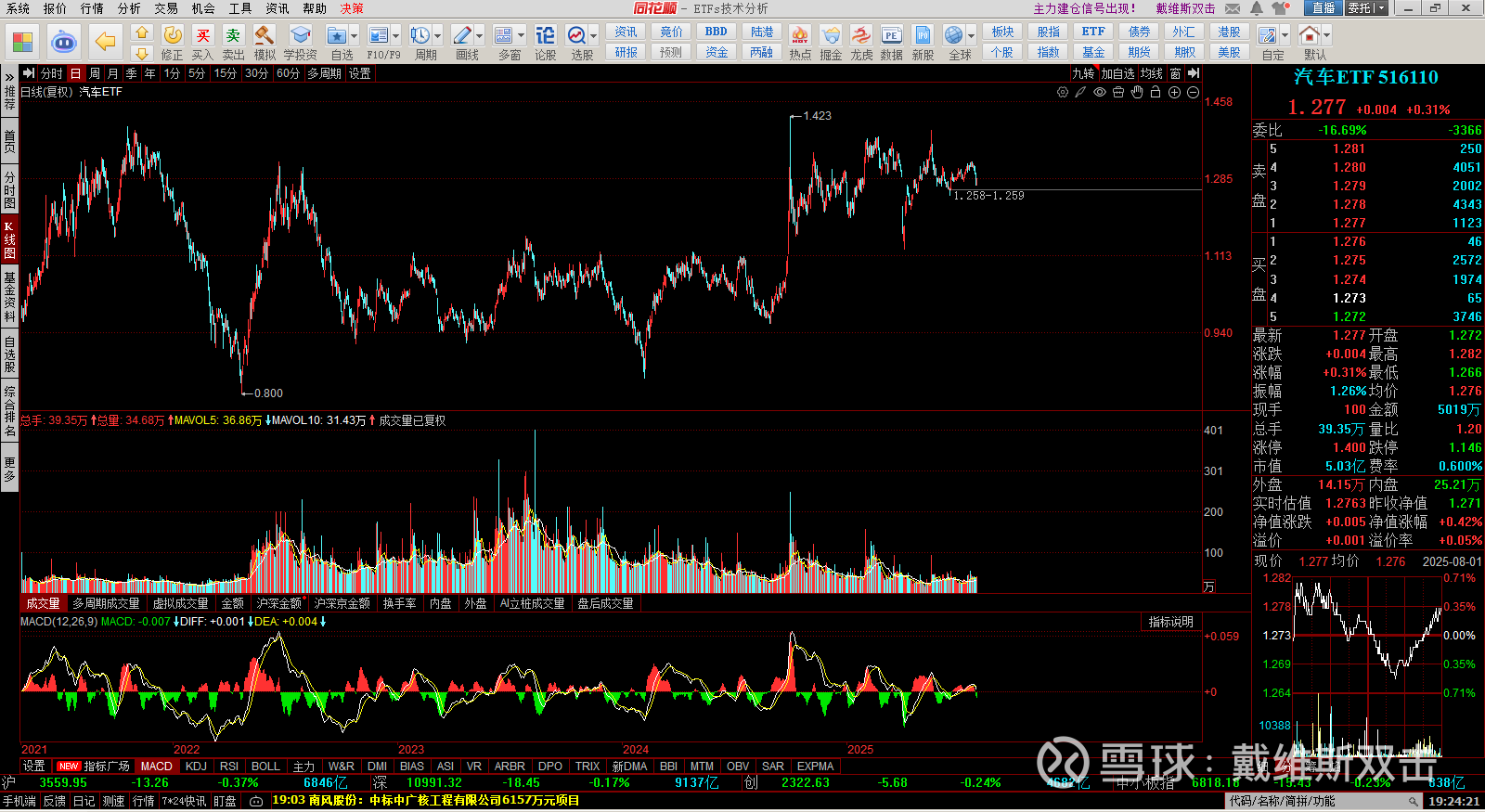Open chart settings gear icon
This screenshot has height=812, width=1485.
point(1063,92)
